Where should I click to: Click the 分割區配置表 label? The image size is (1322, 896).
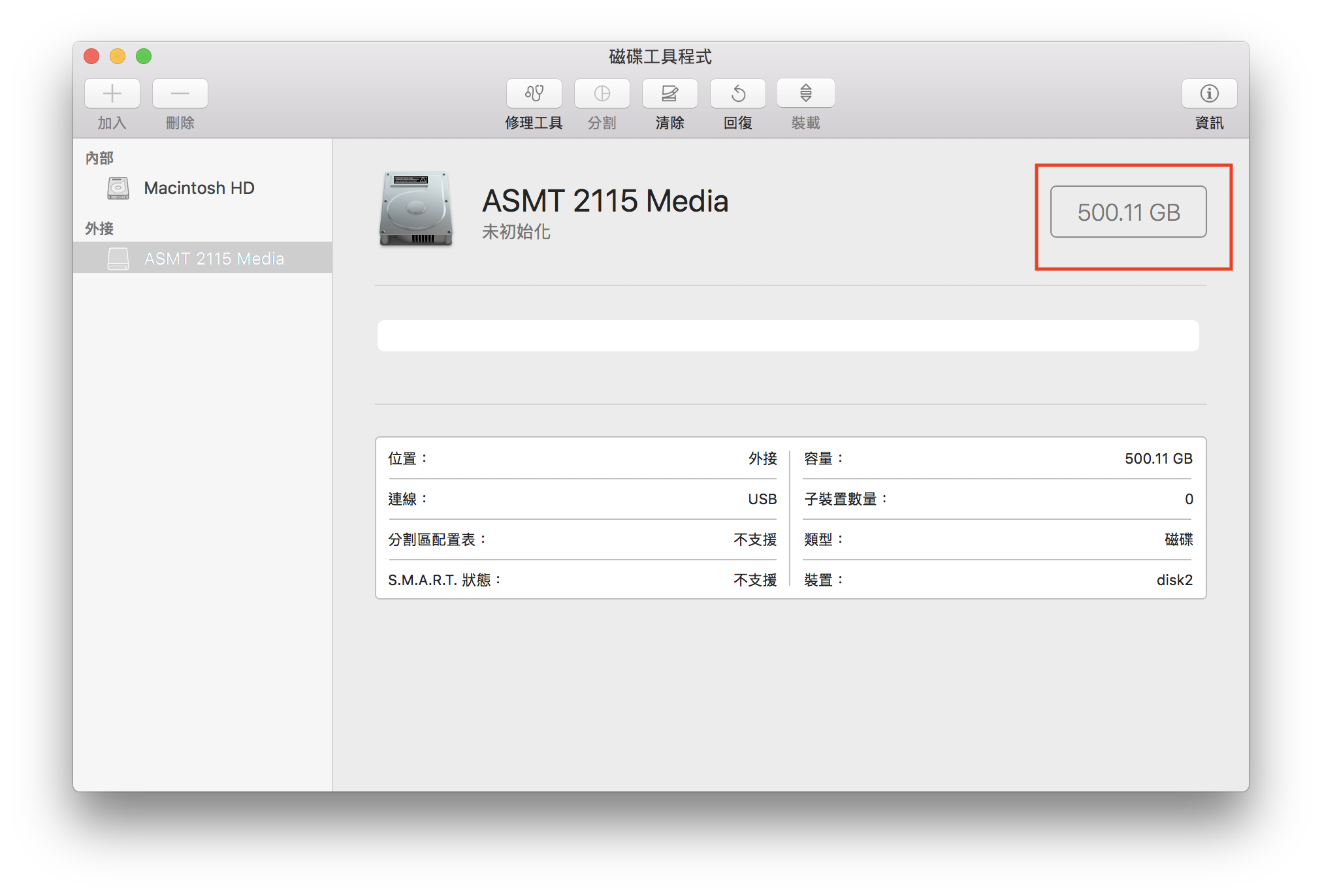(438, 539)
